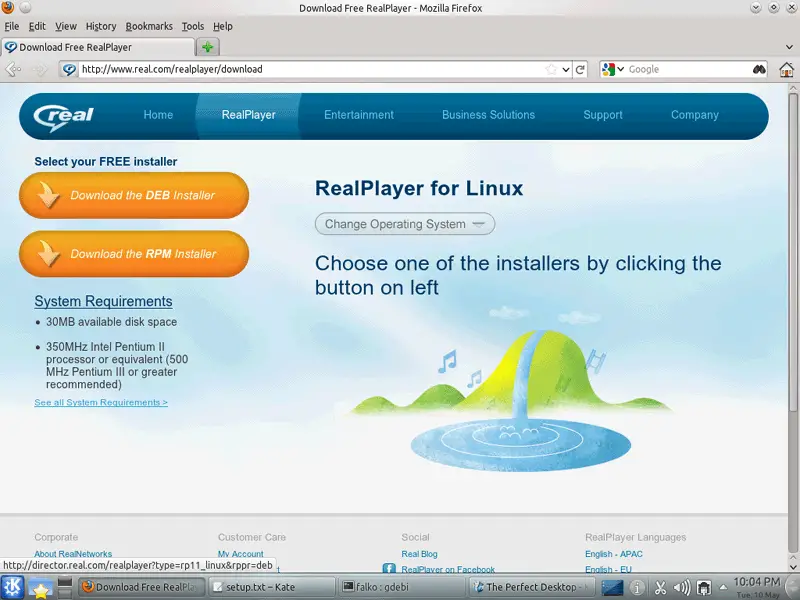The height and width of the screenshot is (600, 800).
Task: Open the System Requirements heading link
Action: [x=103, y=302]
